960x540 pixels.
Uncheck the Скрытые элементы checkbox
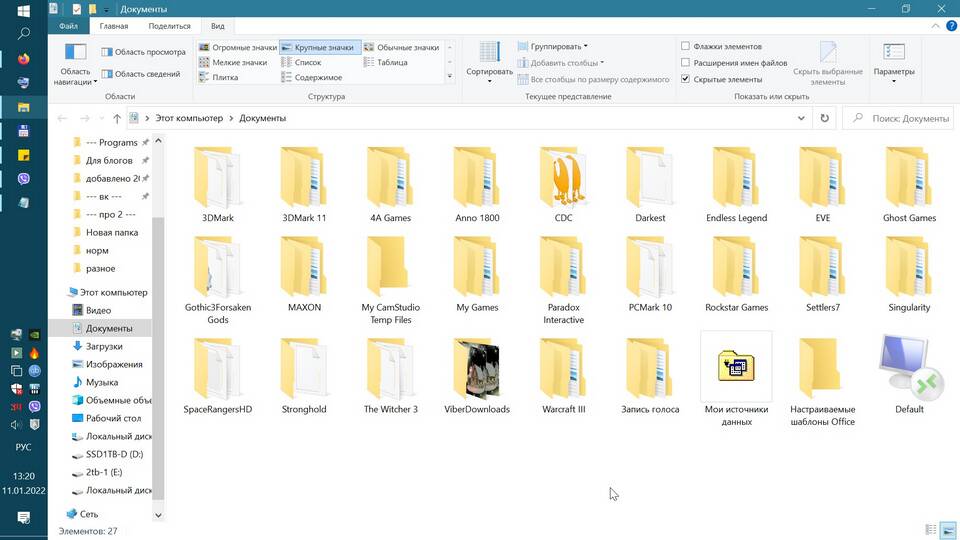(685, 79)
